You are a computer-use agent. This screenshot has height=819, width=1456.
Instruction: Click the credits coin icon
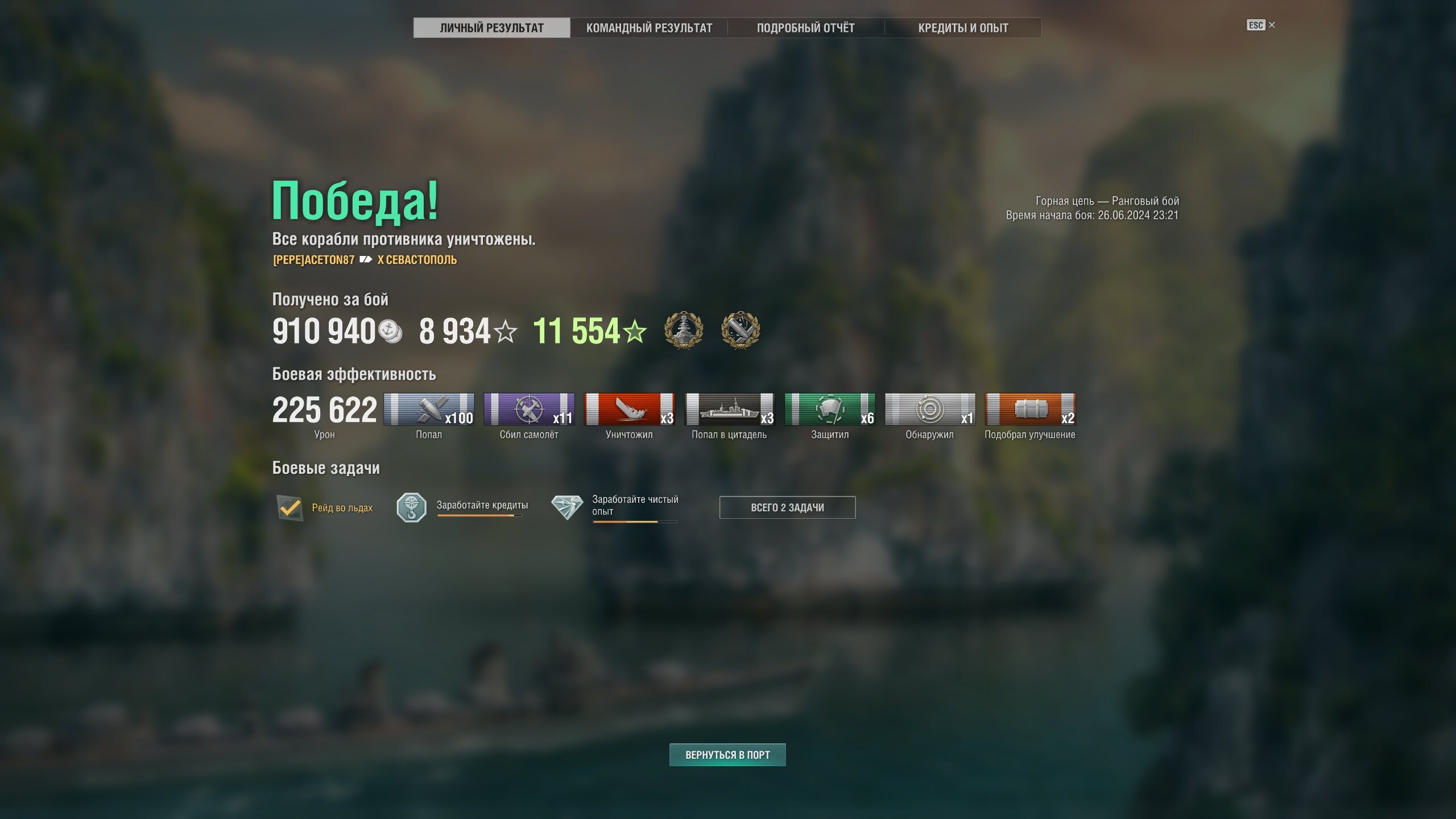click(x=390, y=332)
